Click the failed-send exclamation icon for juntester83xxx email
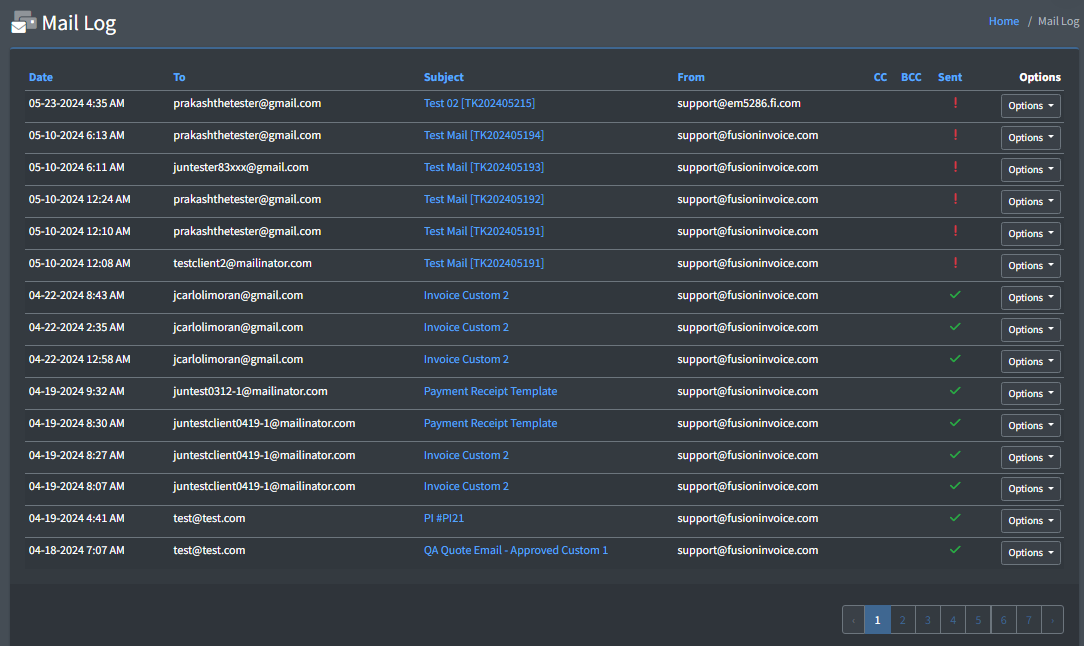 coord(955,167)
